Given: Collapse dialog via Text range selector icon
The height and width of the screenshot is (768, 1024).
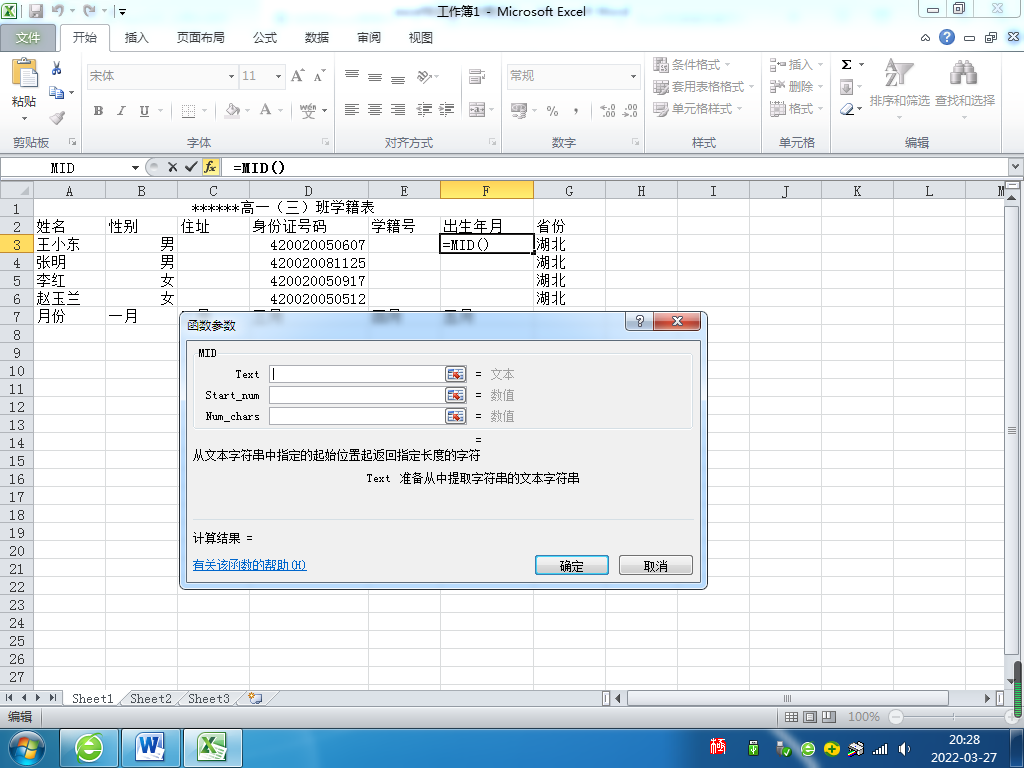Looking at the screenshot, I should pyautogui.click(x=455, y=374).
